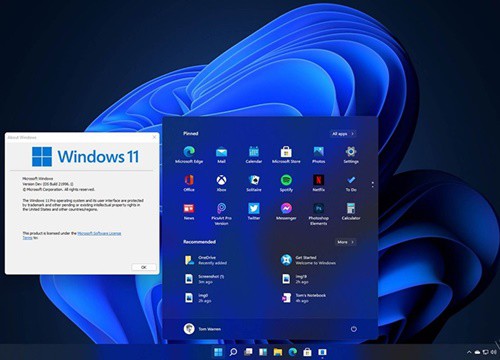Viewport: 500px width, 360px height.
Task: Open Netflix
Action: (318, 183)
